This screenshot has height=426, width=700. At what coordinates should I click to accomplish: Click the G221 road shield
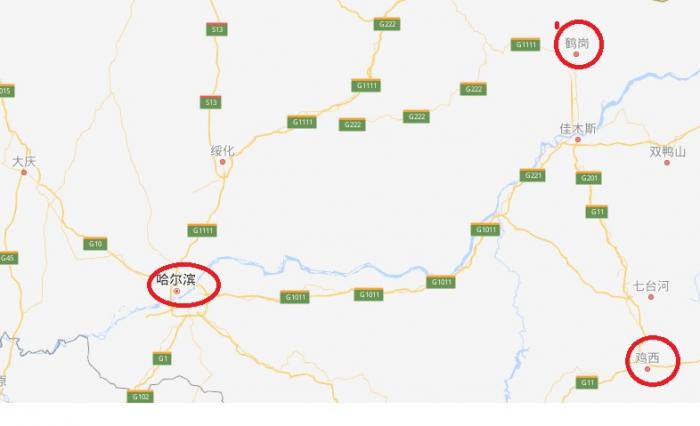coord(533,175)
